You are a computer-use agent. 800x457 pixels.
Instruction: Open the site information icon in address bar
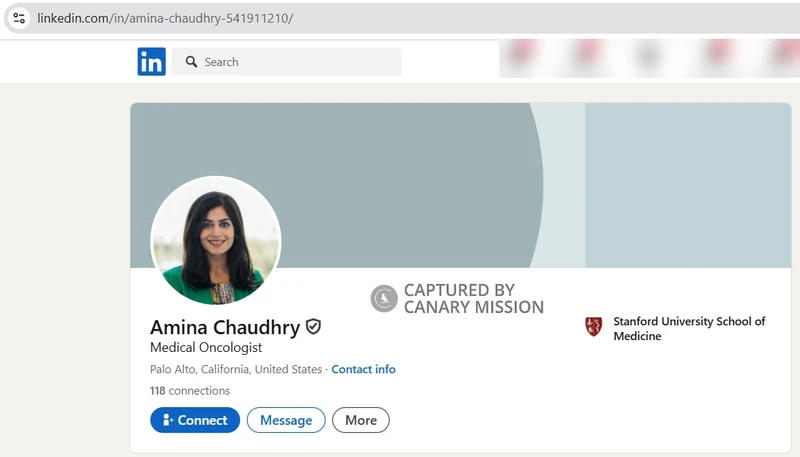point(19,18)
